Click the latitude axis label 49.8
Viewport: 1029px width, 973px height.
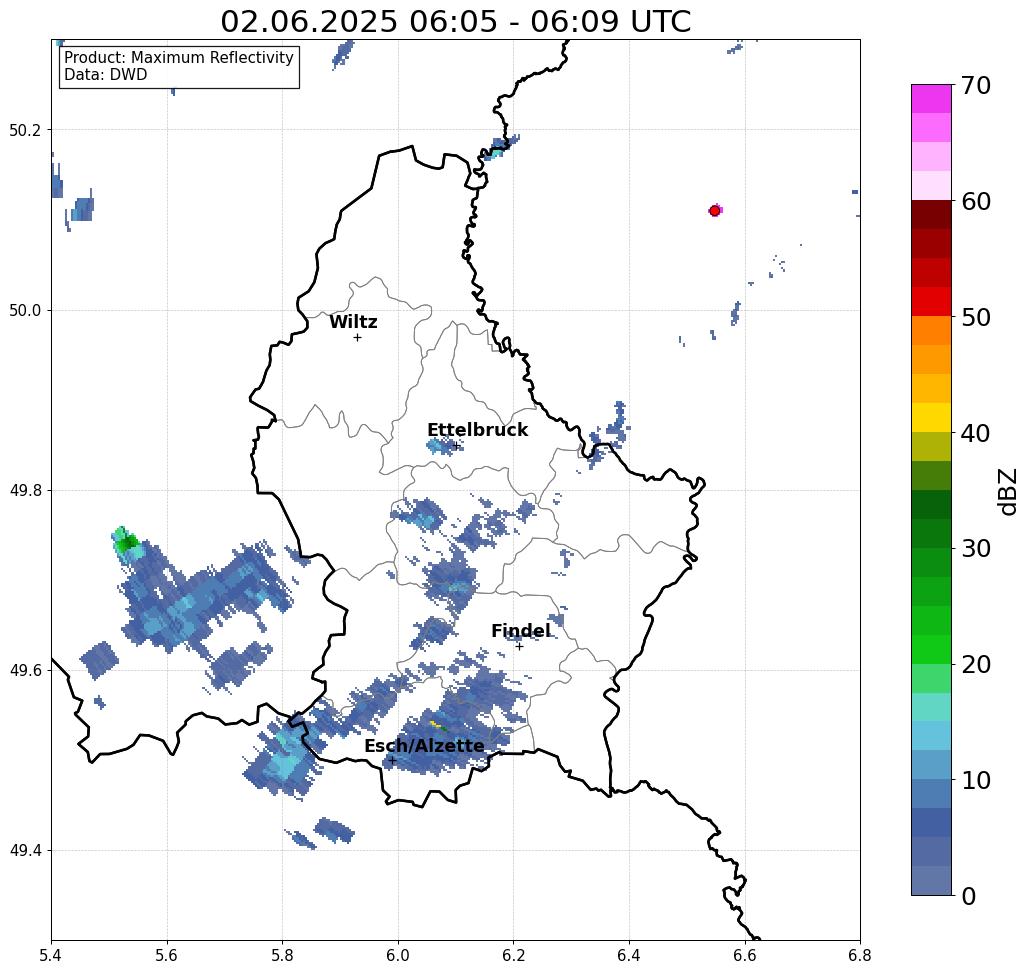click(24, 490)
